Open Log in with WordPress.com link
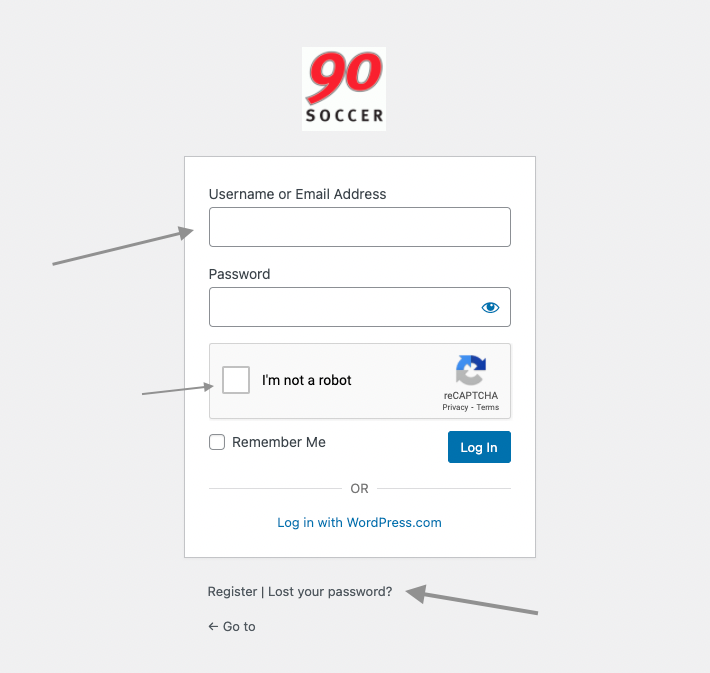 point(359,523)
